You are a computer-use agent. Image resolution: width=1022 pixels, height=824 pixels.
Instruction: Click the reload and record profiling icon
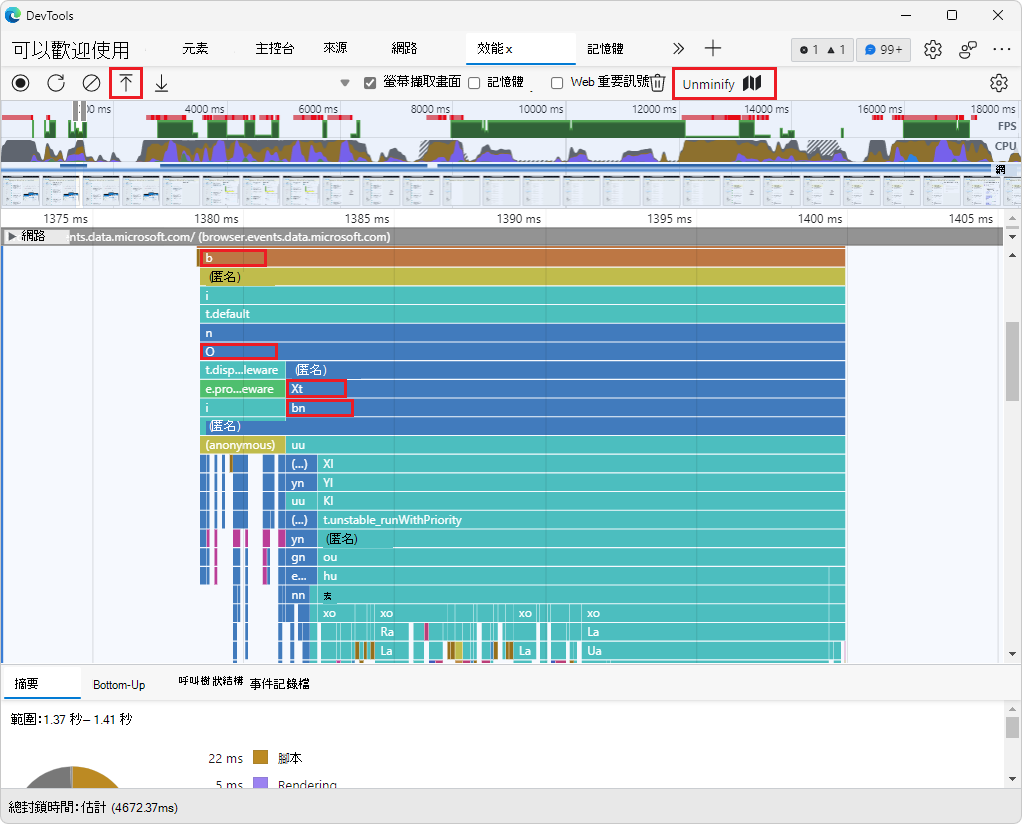(x=56, y=83)
